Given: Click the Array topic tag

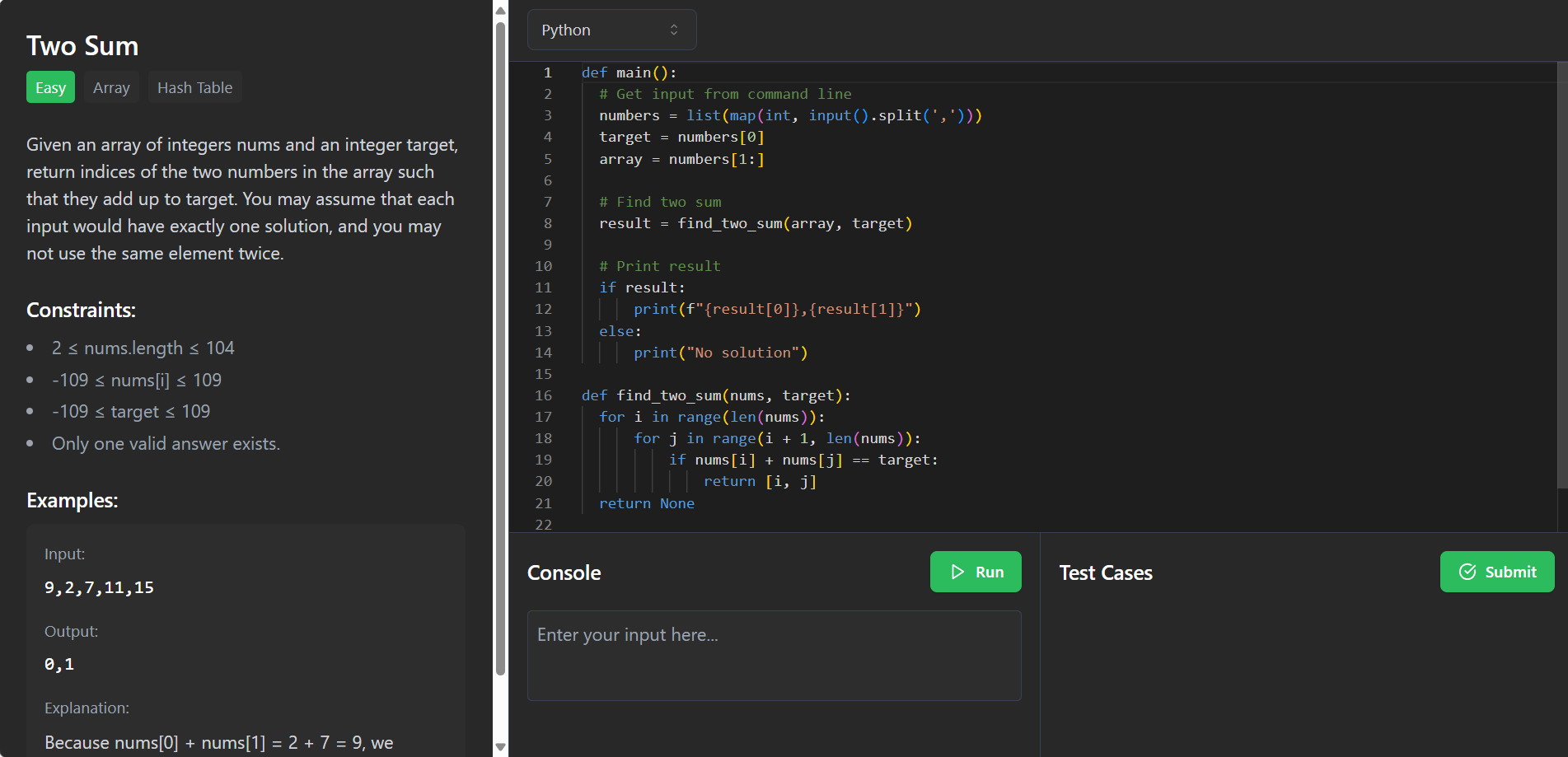Looking at the screenshot, I should click(x=111, y=87).
